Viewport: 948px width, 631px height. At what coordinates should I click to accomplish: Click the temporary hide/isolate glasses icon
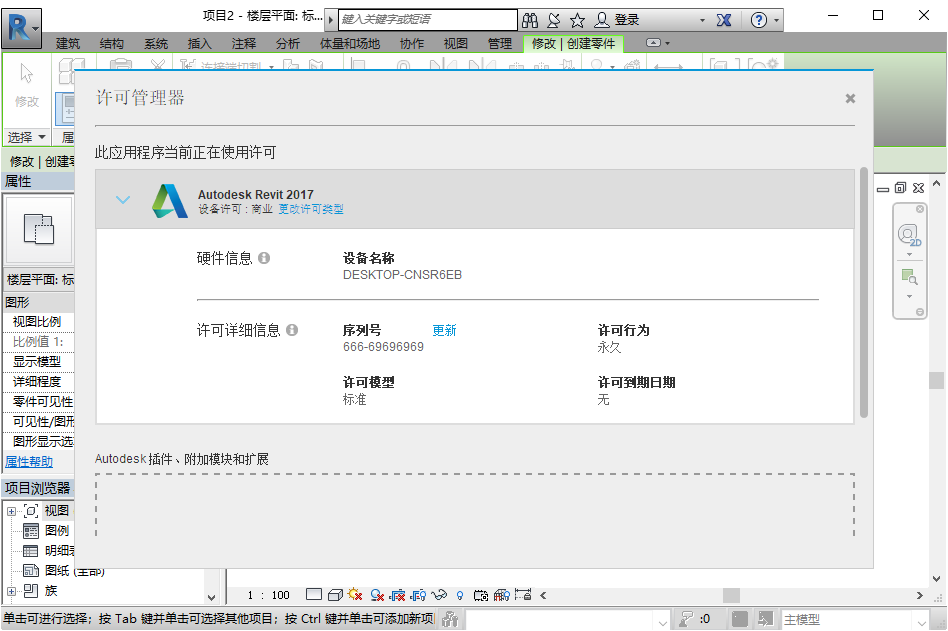pyautogui.click(x=440, y=595)
